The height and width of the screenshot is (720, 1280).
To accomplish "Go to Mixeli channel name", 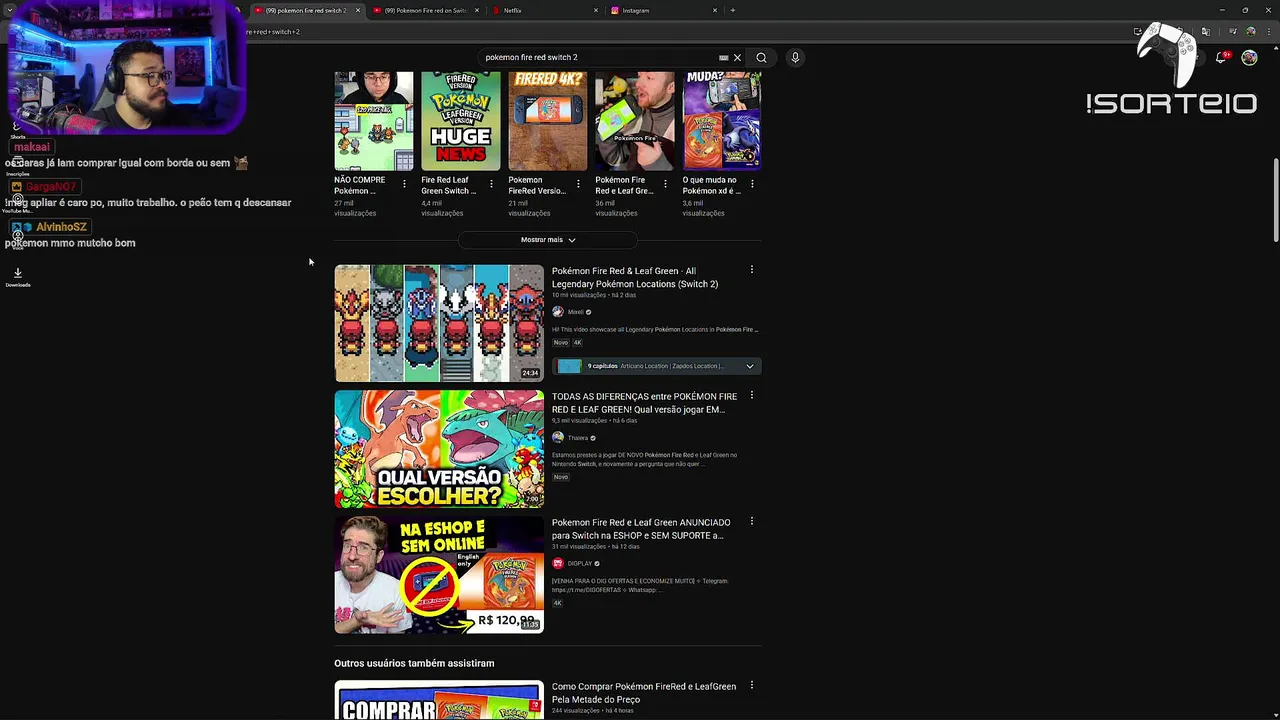I will tap(575, 312).
